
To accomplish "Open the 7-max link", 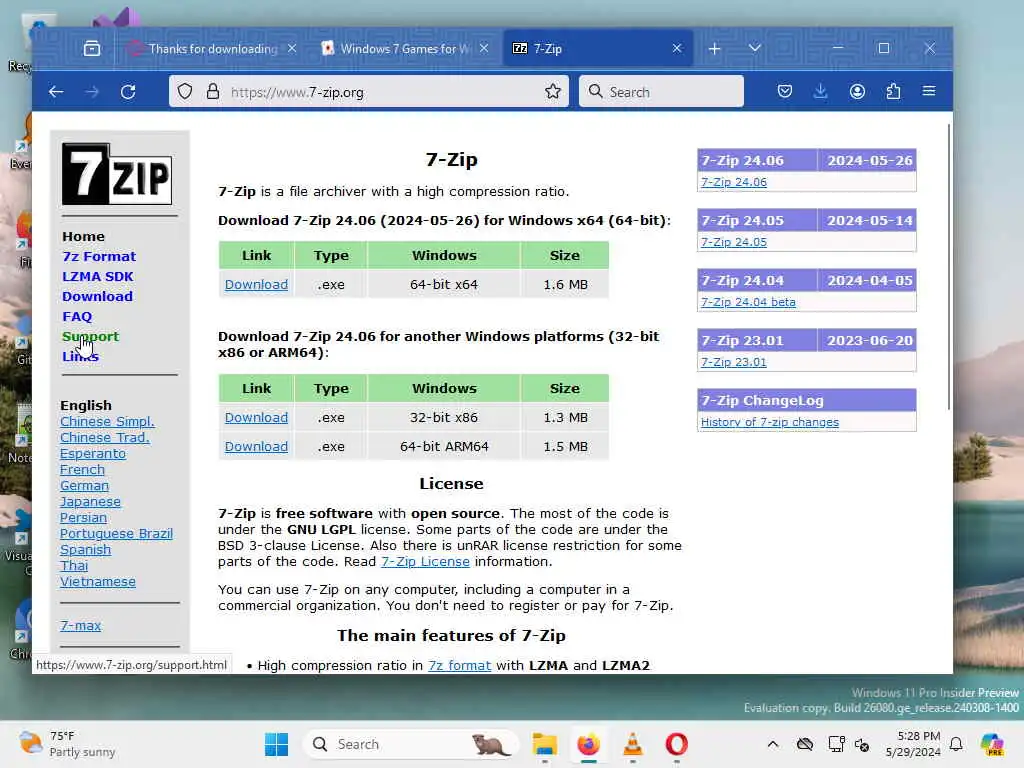I will pyautogui.click(x=80, y=626).
